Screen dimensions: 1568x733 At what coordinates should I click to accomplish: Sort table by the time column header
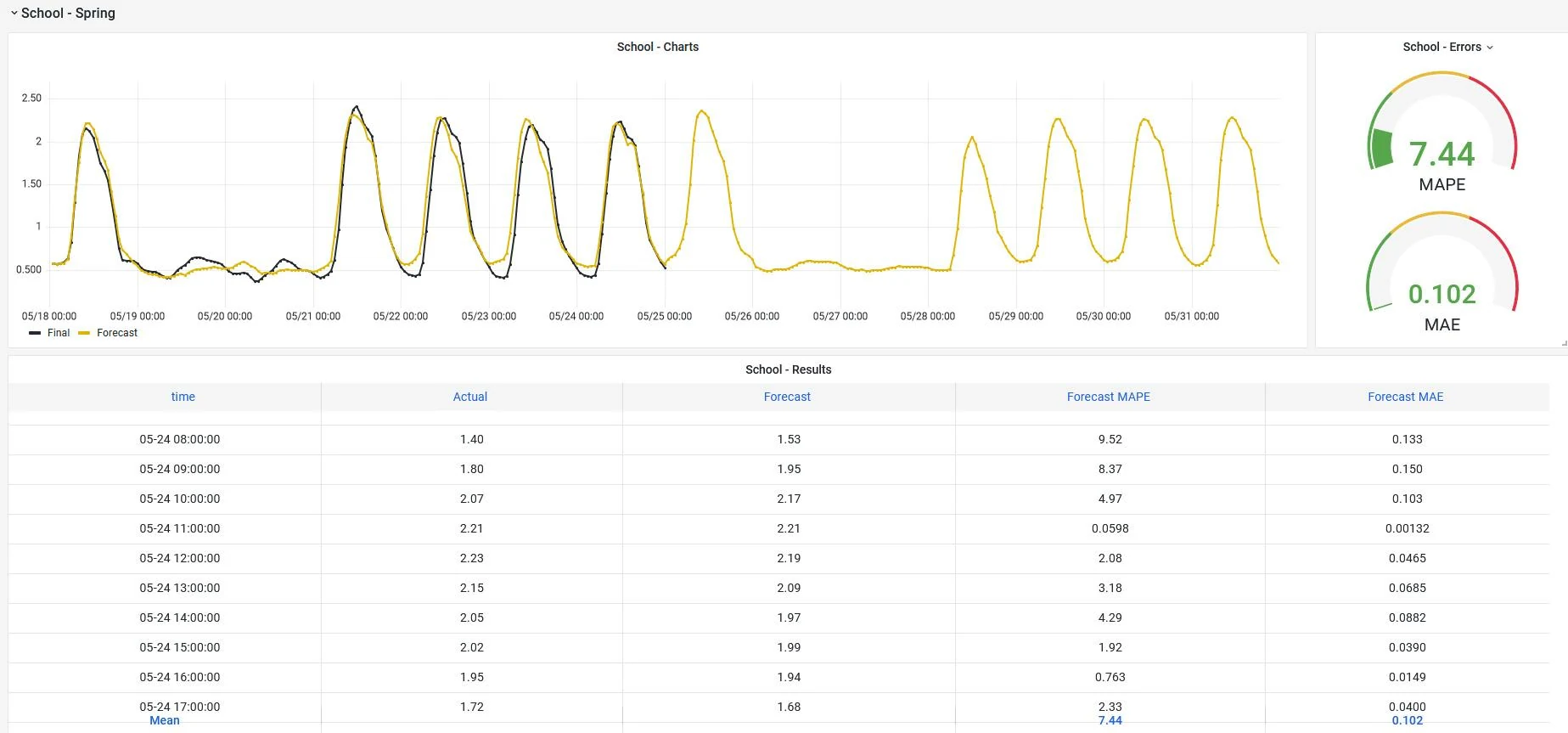183,397
